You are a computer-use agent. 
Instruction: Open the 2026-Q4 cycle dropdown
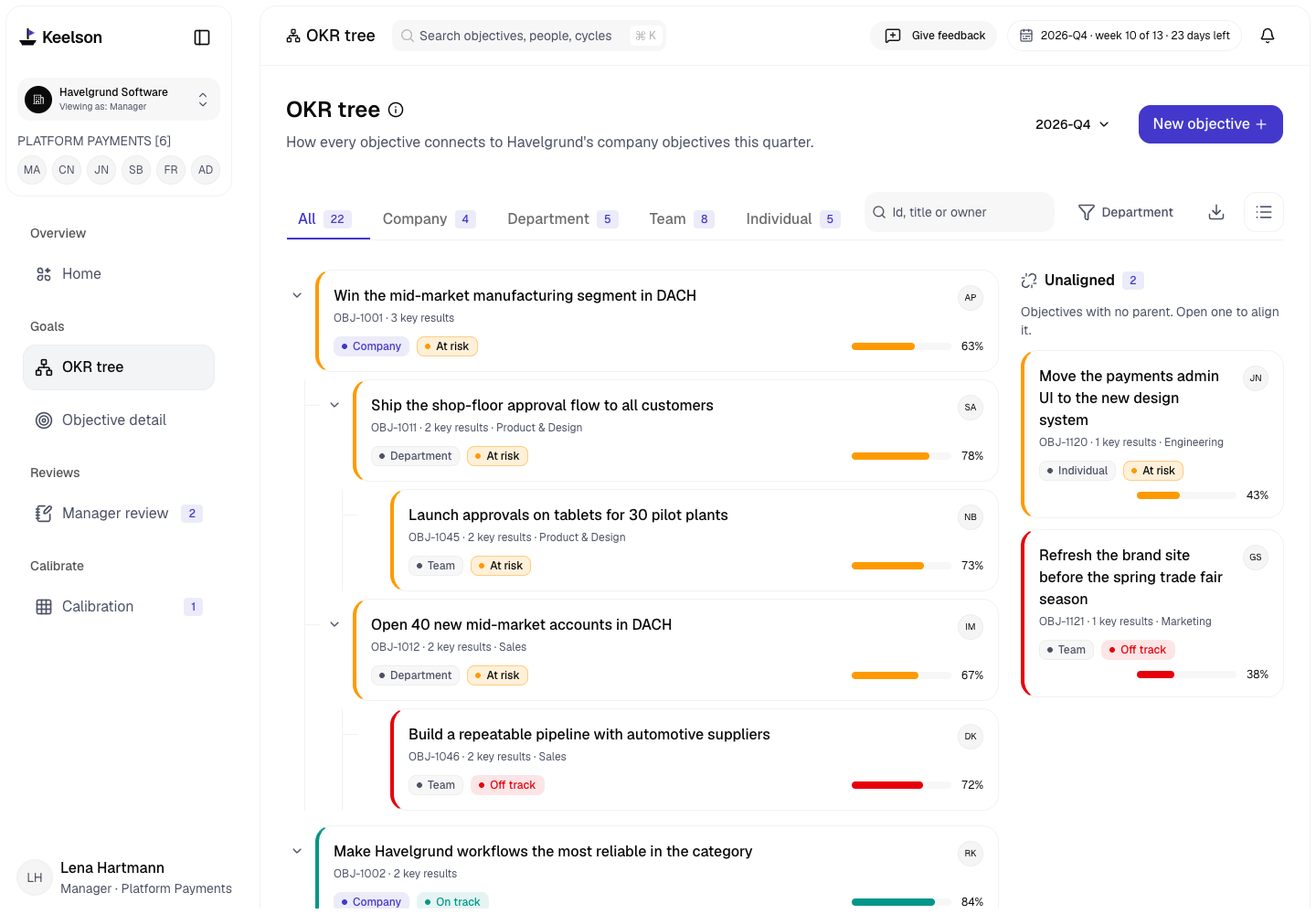tap(1072, 124)
